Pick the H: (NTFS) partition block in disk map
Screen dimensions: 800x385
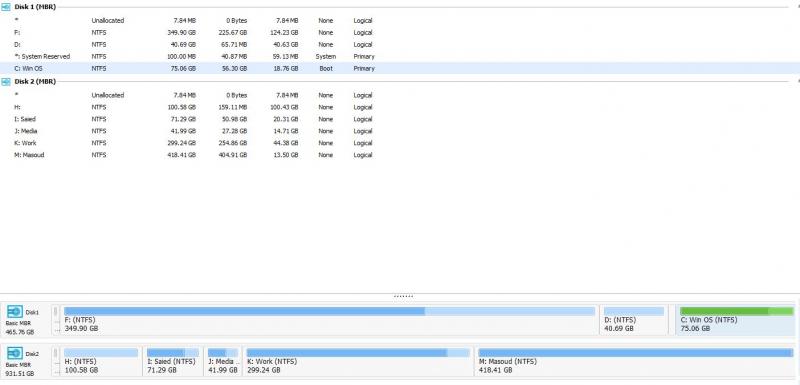[101, 361]
